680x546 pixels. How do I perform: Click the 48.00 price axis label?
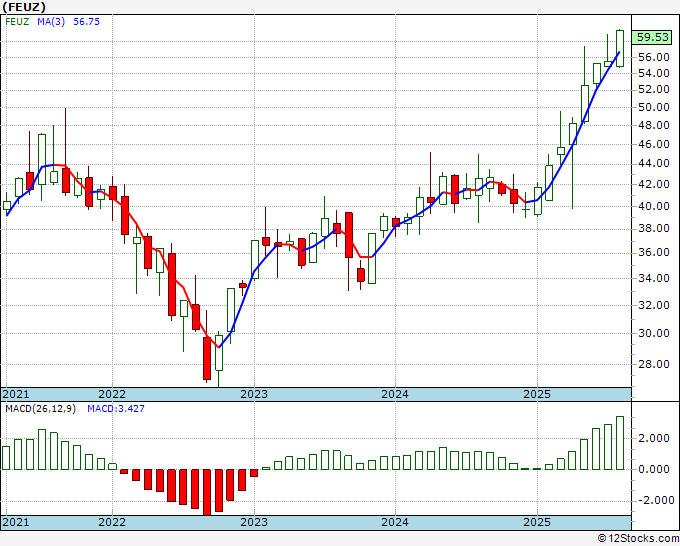[x=653, y=125]
